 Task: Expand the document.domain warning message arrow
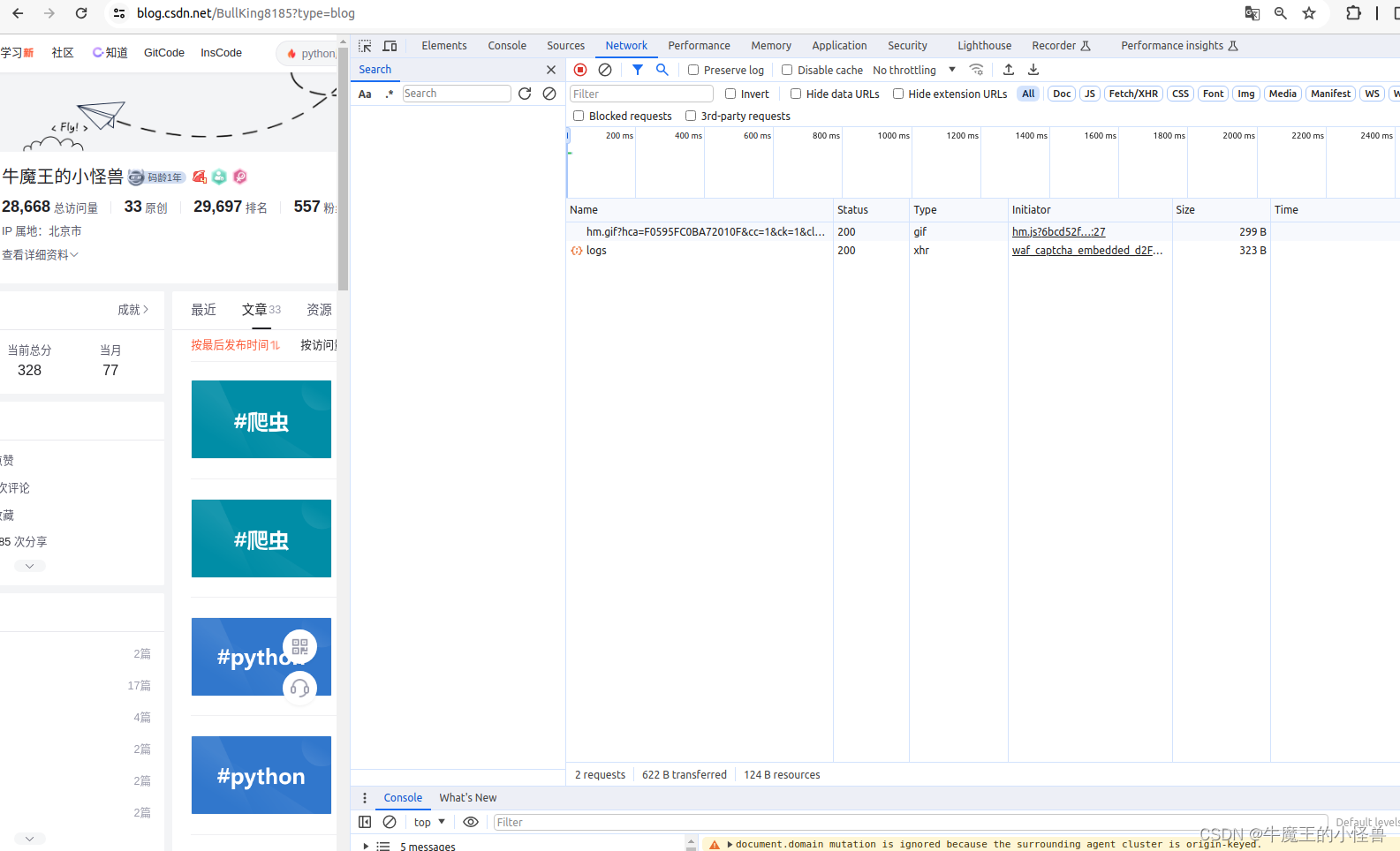pyautogui.click(x=730, y=845)
